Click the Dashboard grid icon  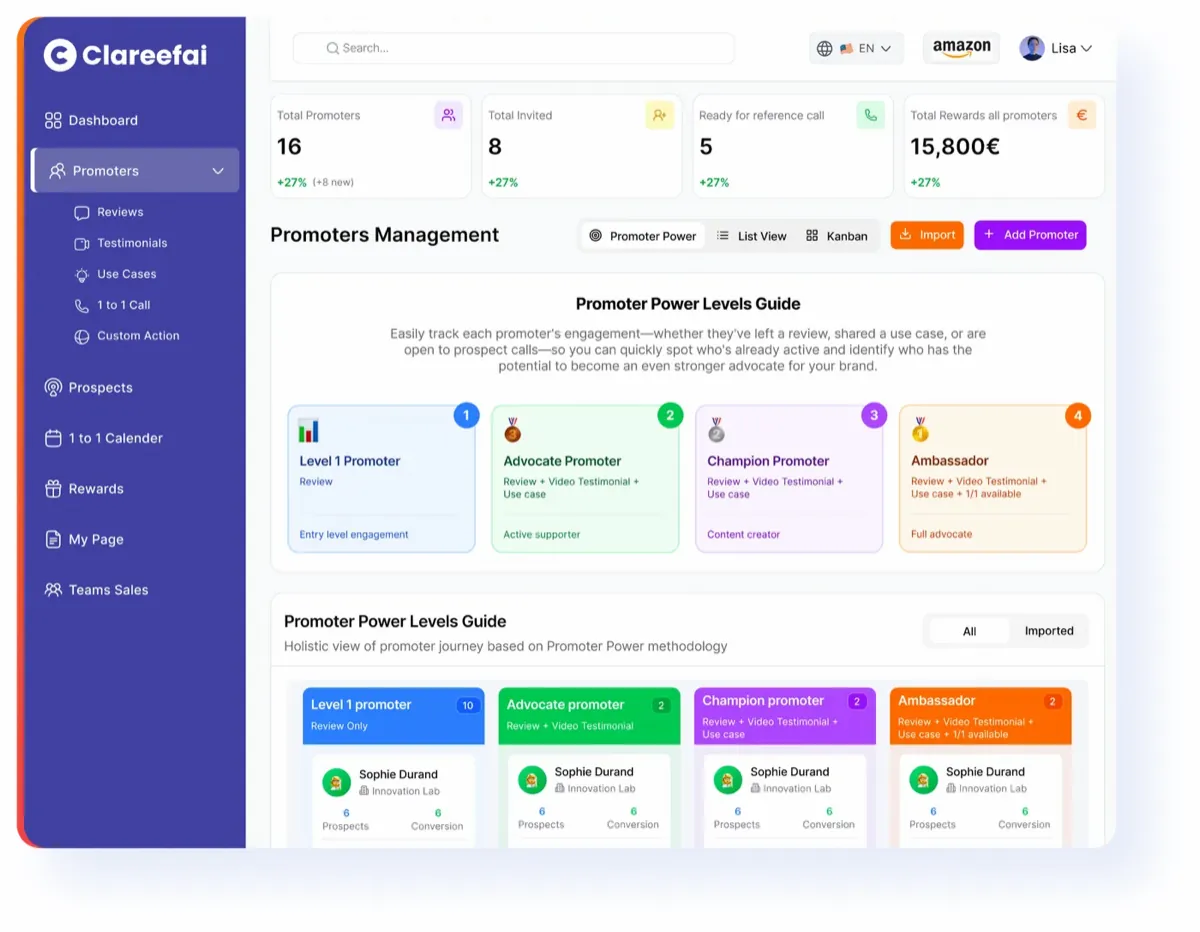tap(53, 120)
